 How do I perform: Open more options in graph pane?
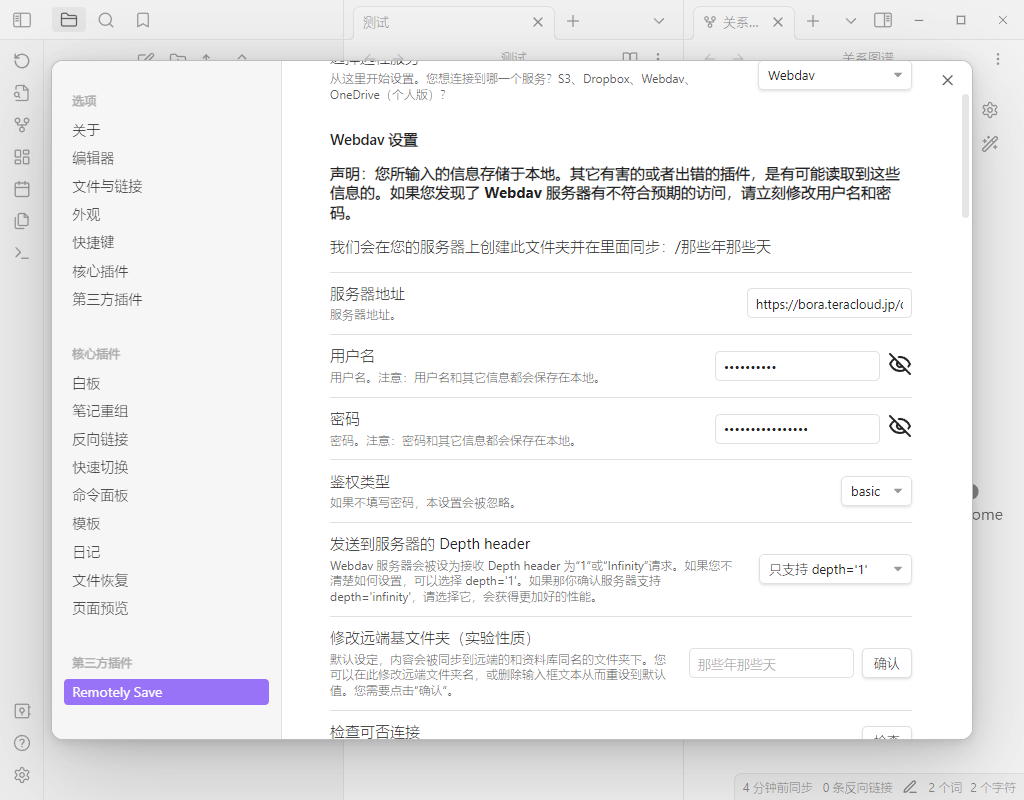tap(998, 59)
